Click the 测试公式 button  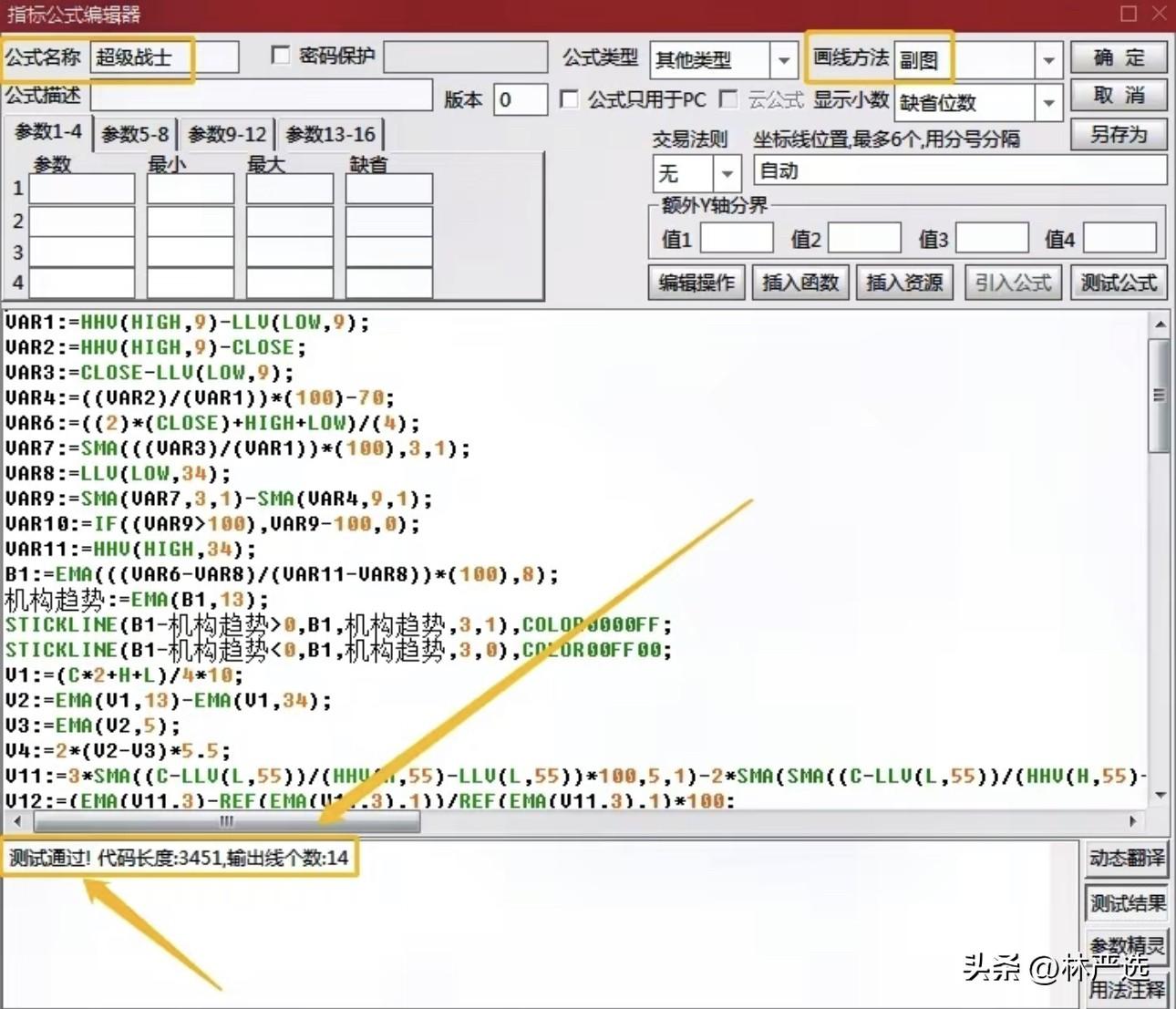(1119, 283)
